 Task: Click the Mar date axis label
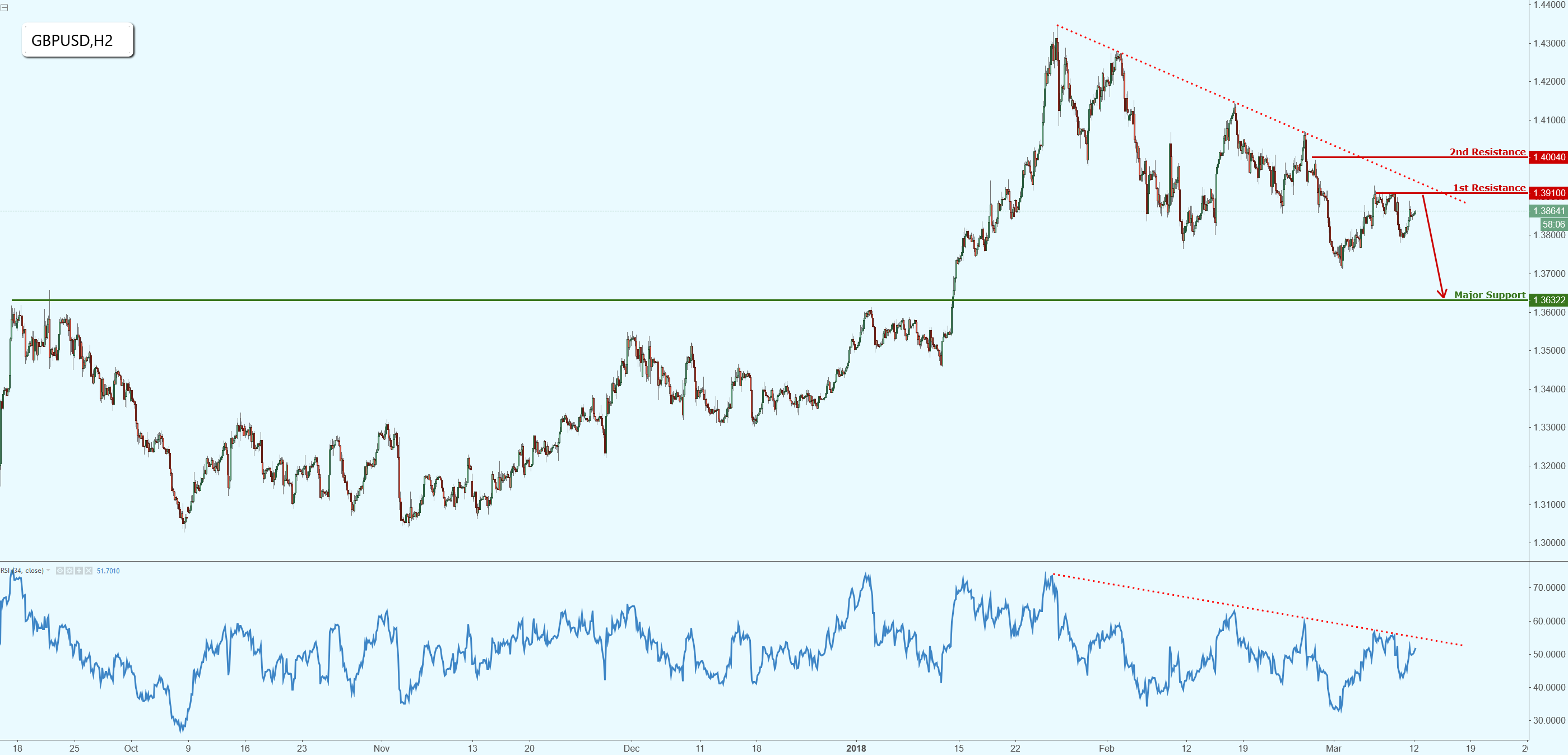[1333, 748]
